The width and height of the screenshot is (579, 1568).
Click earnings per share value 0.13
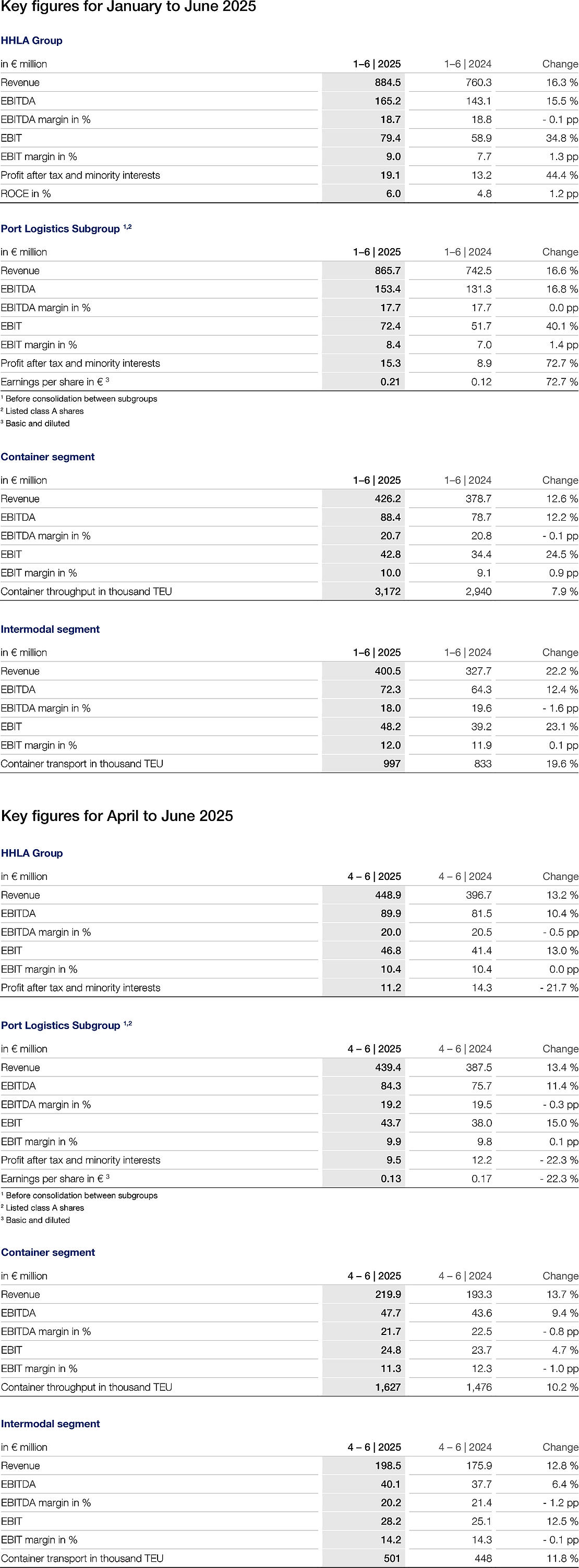pos(390,1179)
